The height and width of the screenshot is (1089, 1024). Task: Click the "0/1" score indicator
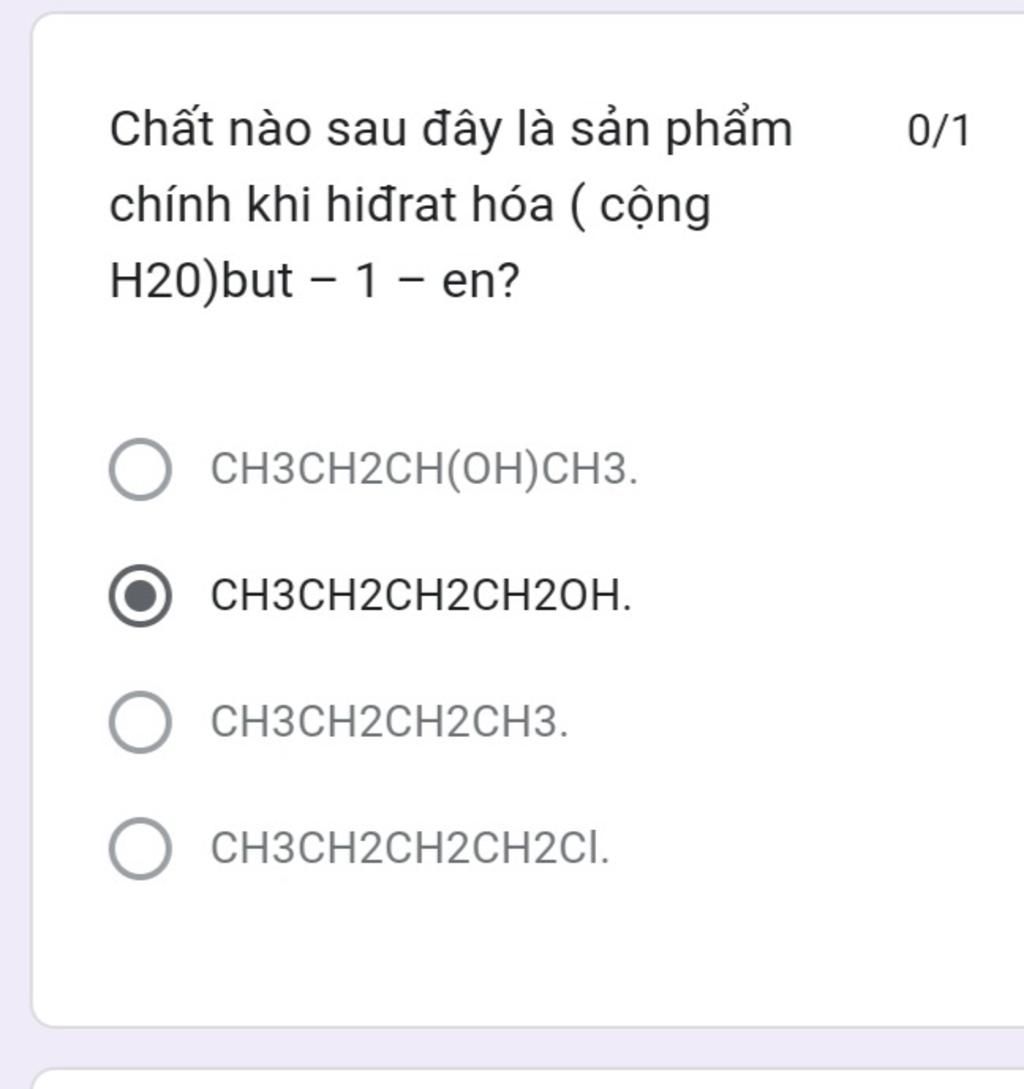[x=938, y=131]
